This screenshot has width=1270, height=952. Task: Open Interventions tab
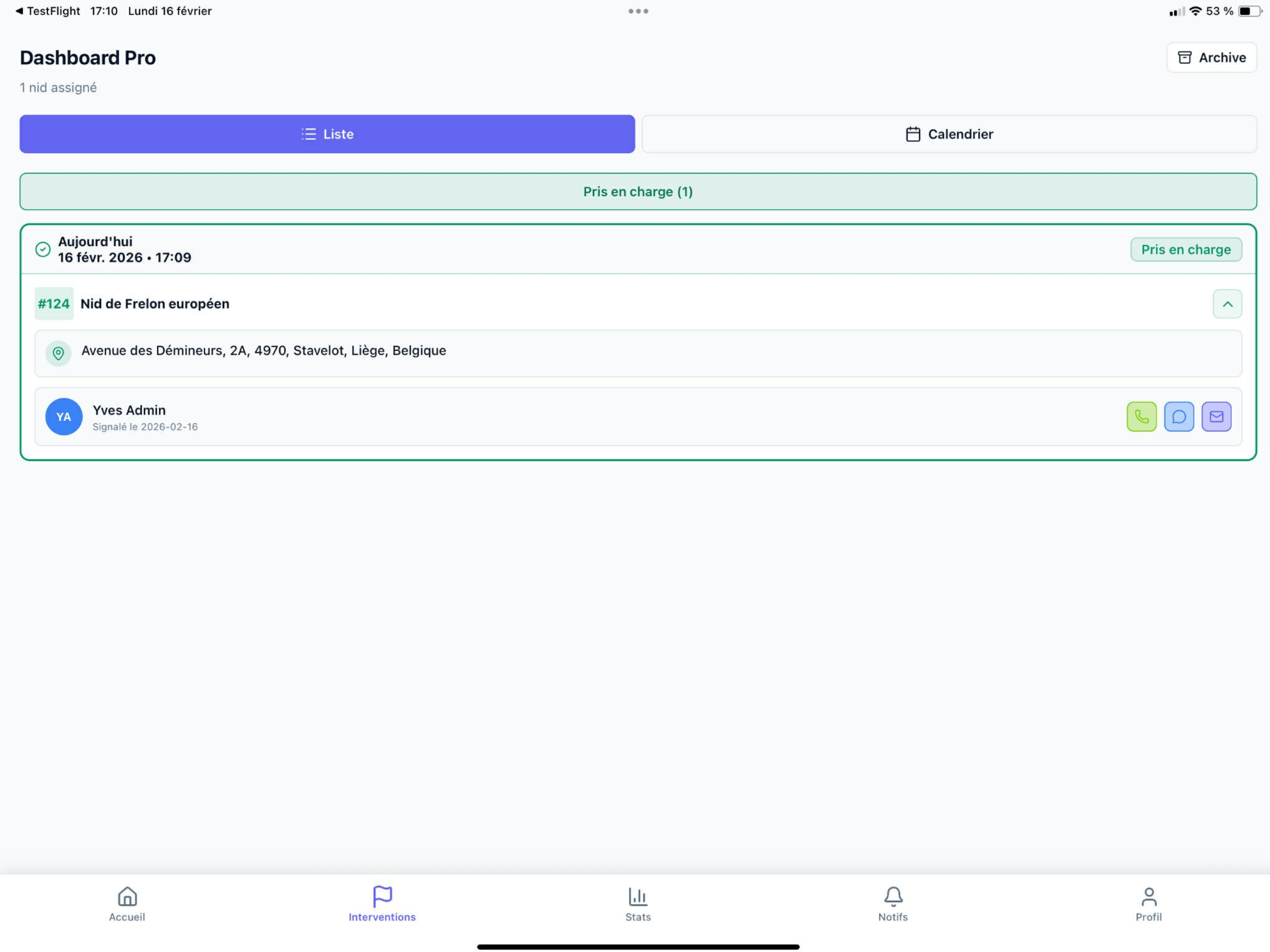pos(382,905)
